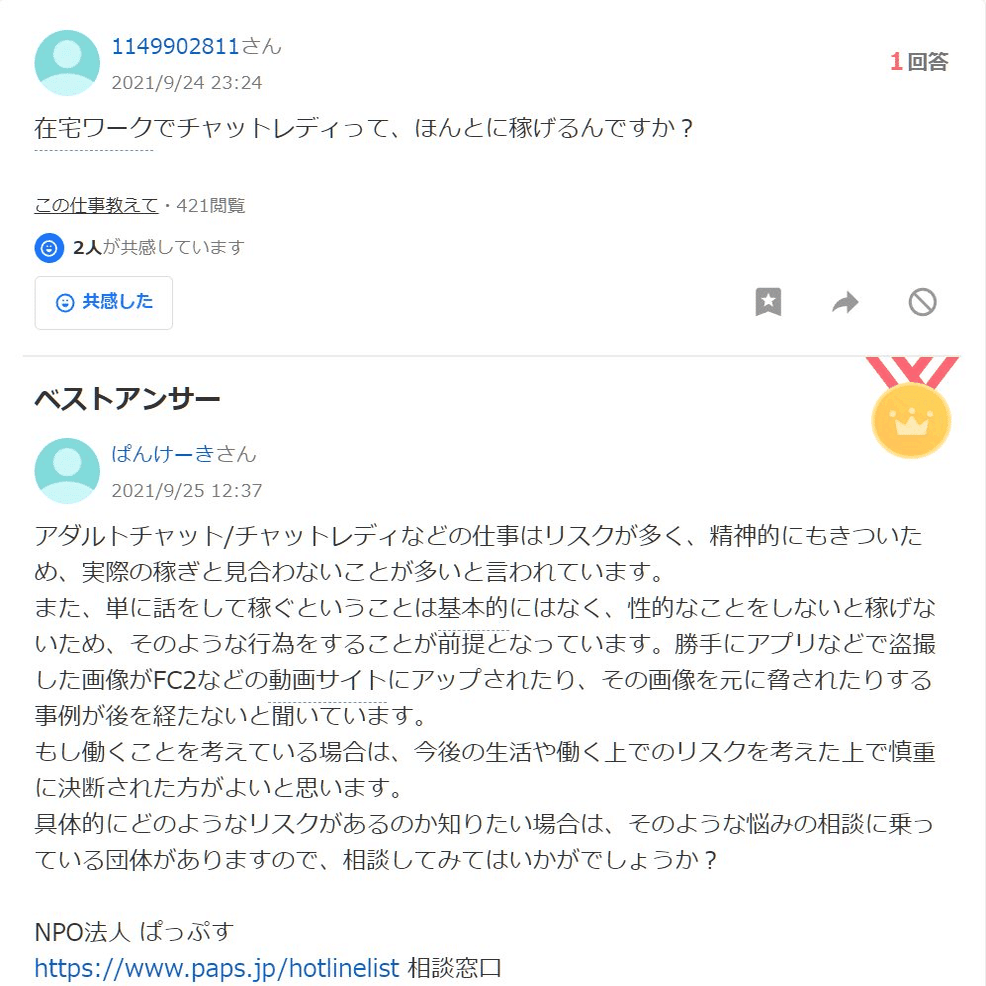986x986 pixels.
Task: Open ぱんけーき's profile avatar
Action: (67, 470)
